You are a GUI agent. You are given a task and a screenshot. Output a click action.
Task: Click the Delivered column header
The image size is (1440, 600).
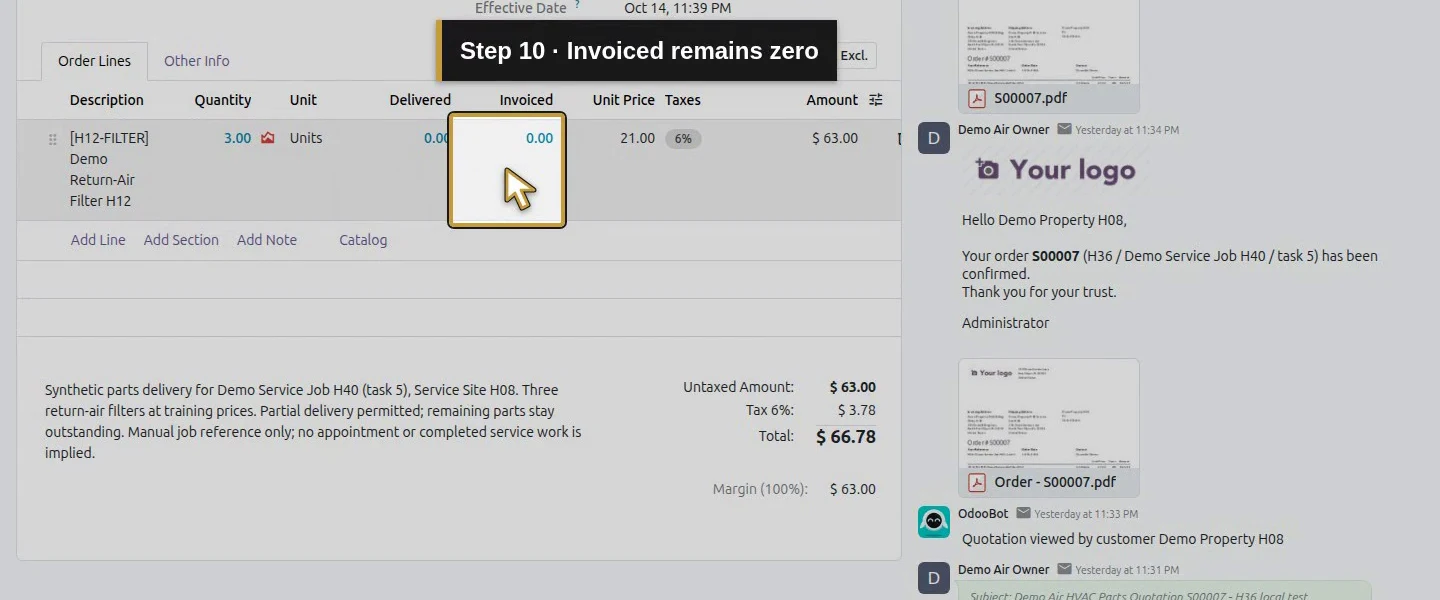click(x=420, y=100)
